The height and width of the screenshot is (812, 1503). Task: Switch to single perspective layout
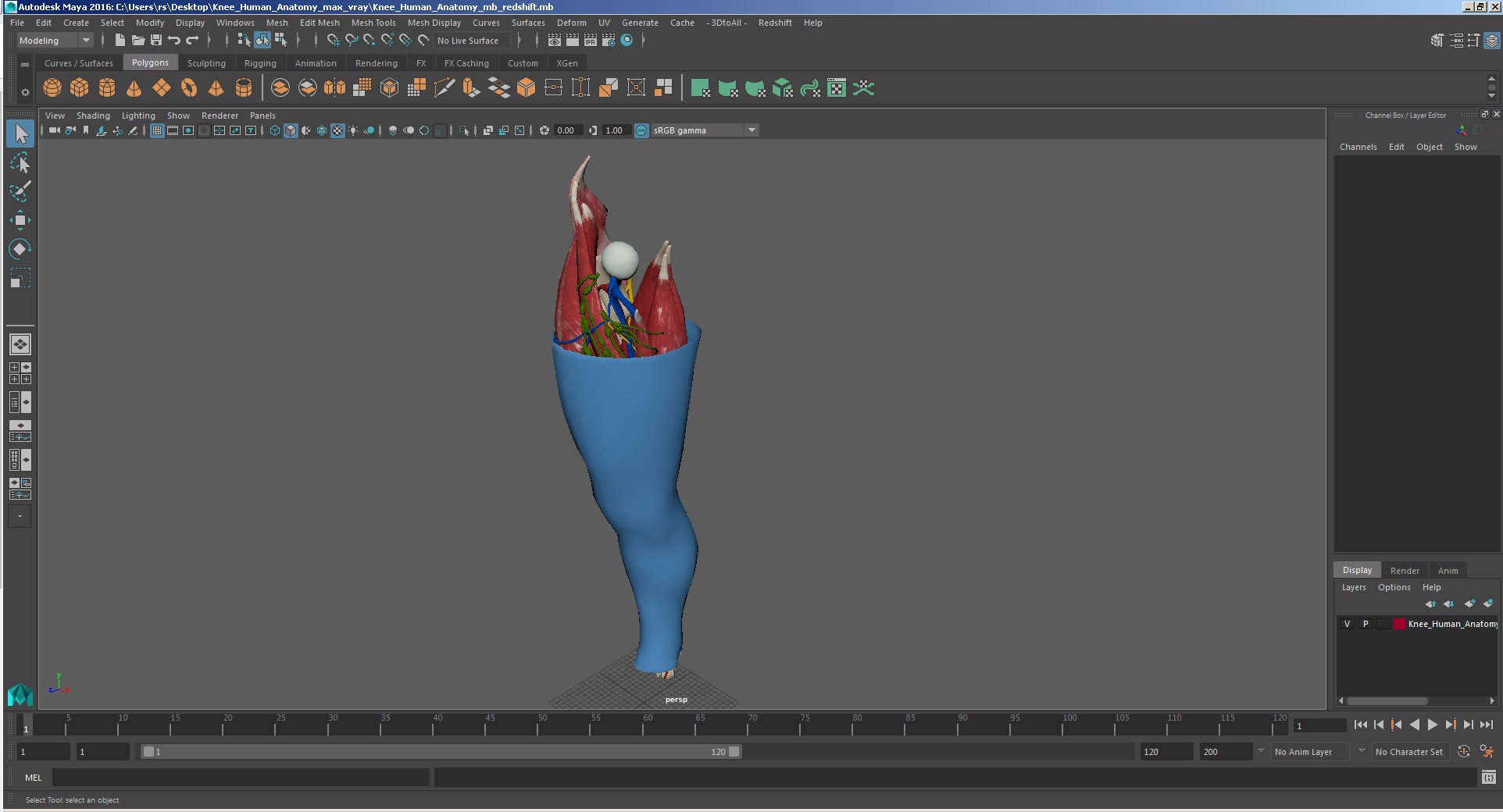pyautogui.click(x=20, y=344)
